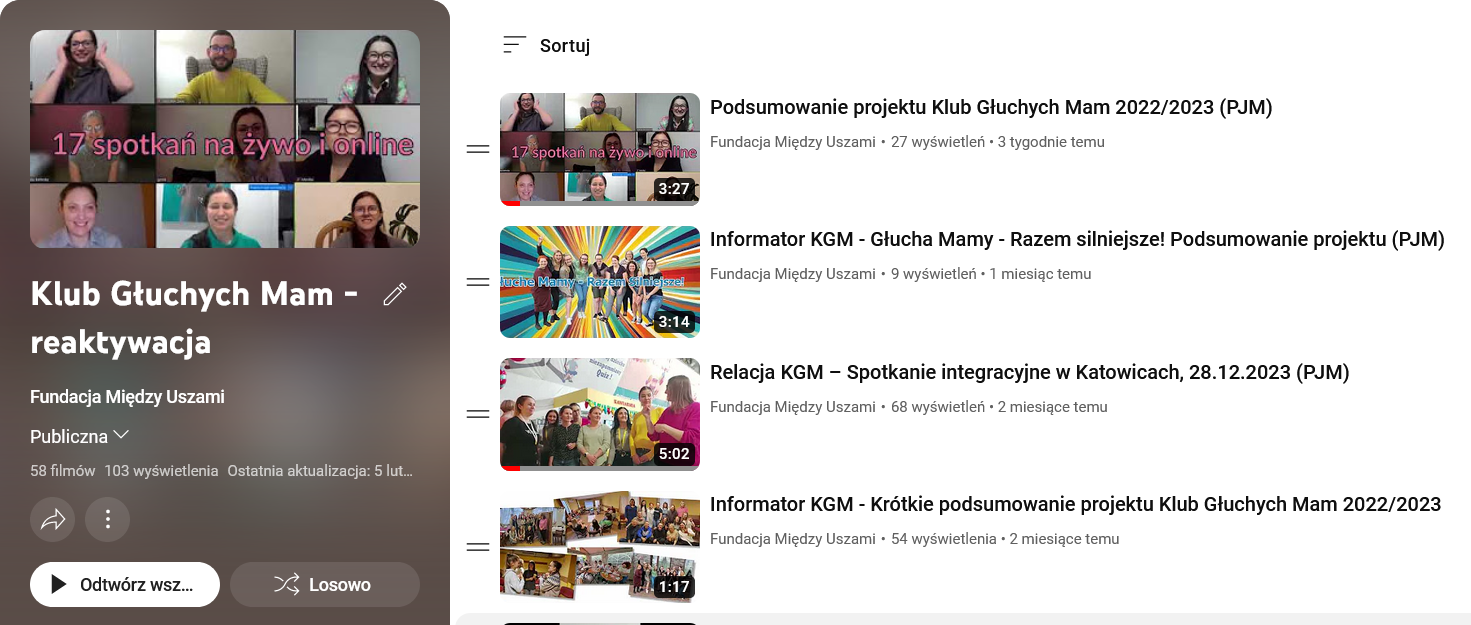Click the share arrow icon for the playlist
The width and height of the screenshot is (1471, 625).
[x=52, y=519]
